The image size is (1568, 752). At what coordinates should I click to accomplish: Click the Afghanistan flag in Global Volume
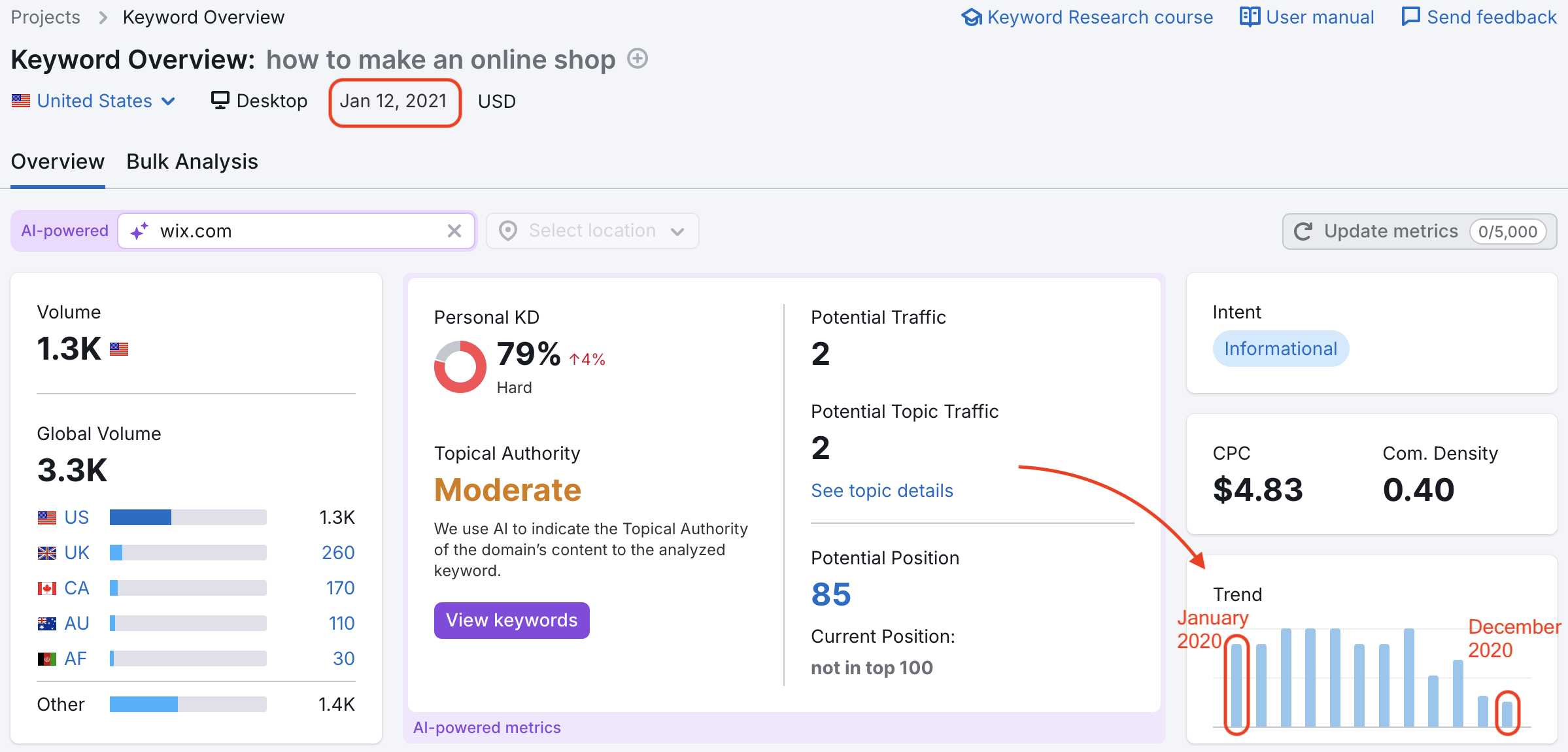[x=47, y=659]
